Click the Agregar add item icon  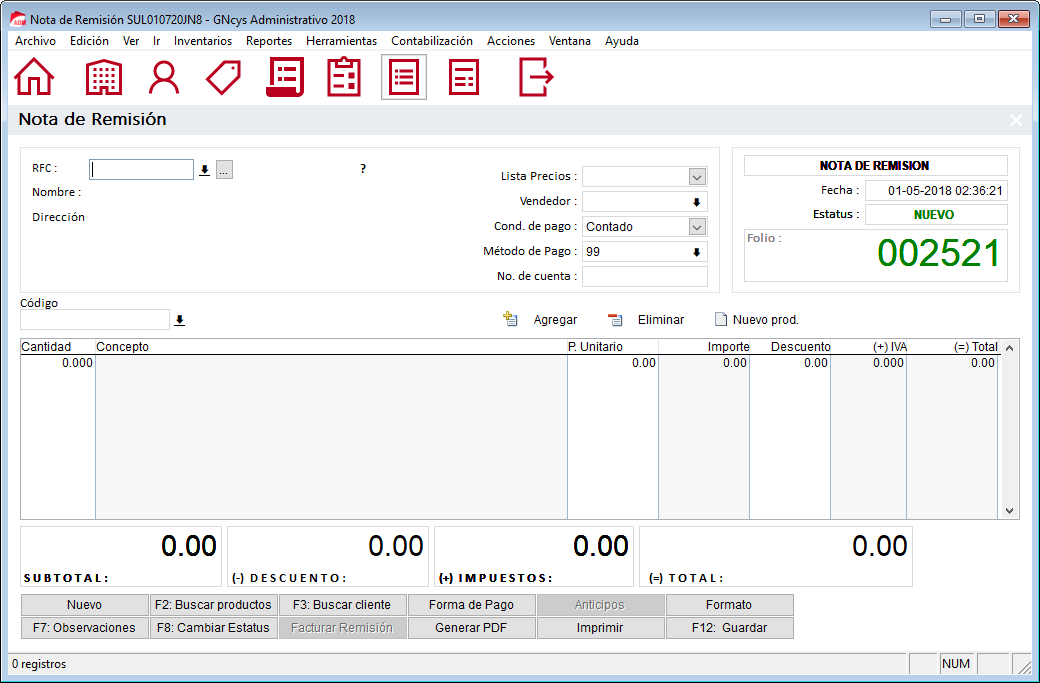tap(510, 320)
